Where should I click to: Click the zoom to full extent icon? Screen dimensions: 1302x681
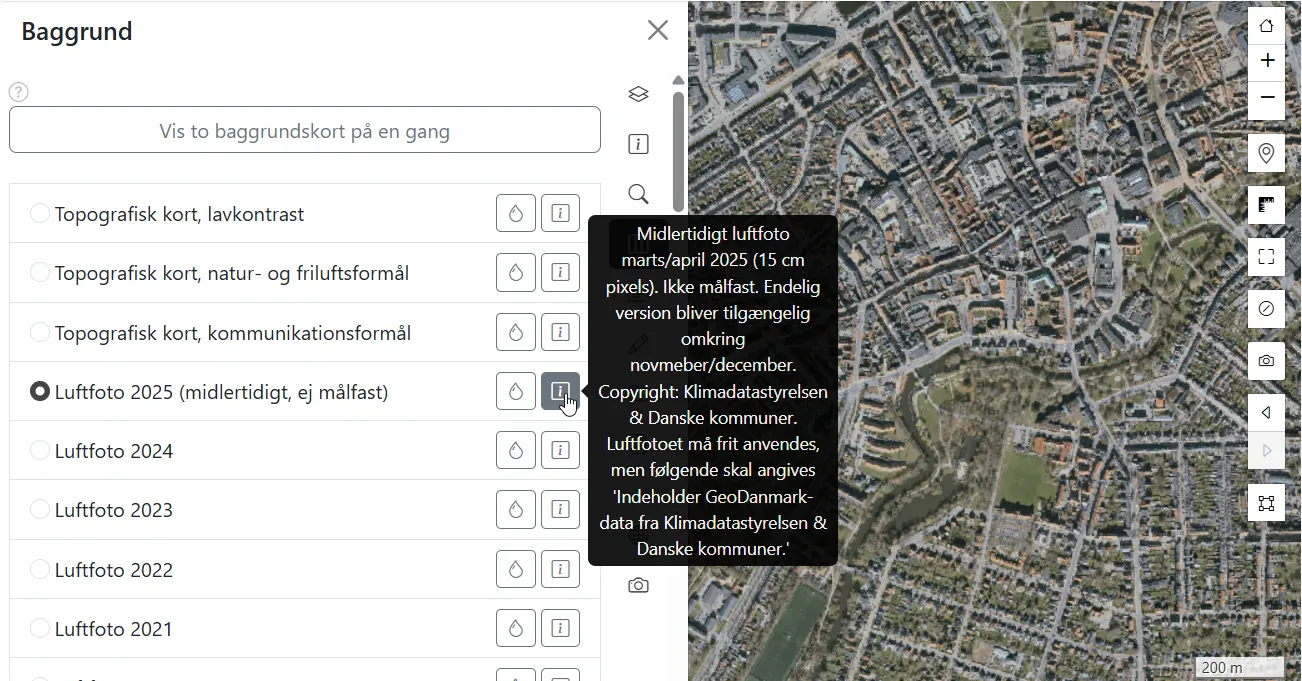click(x=1266, y=502)
